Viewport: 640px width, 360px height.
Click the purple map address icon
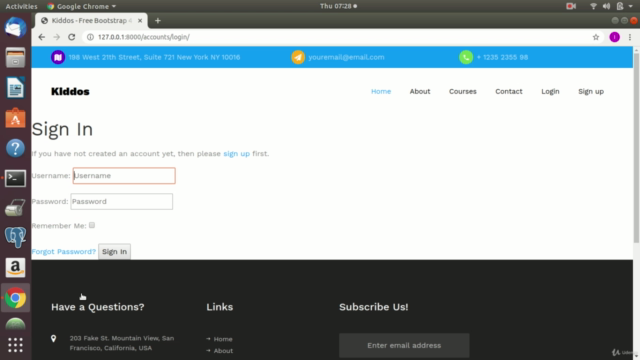[58, 57]
